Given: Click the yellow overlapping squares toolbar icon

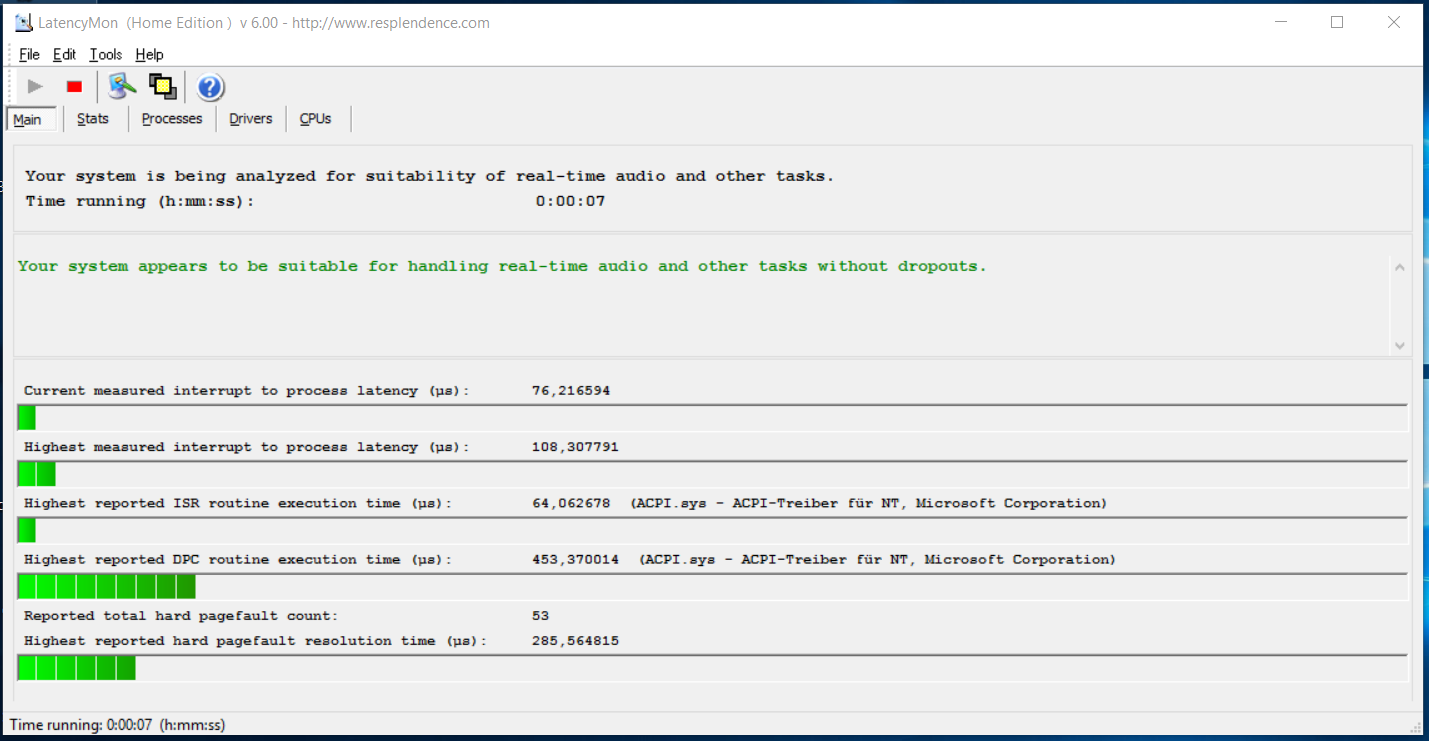Looking at the screenshot, I should [x=162, y=87].
